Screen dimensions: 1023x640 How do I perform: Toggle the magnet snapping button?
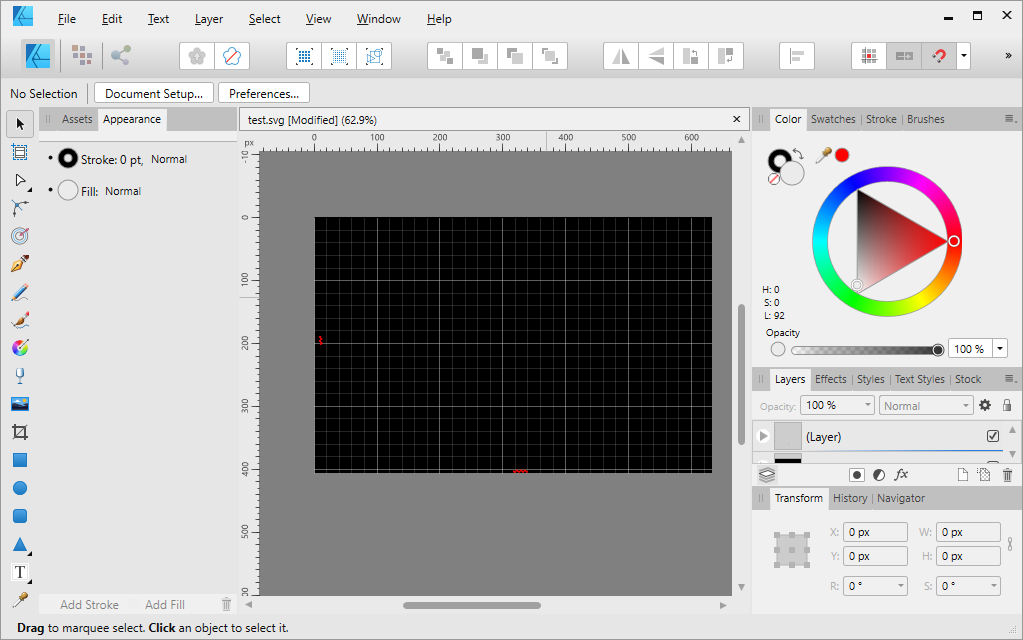[939, 56]
